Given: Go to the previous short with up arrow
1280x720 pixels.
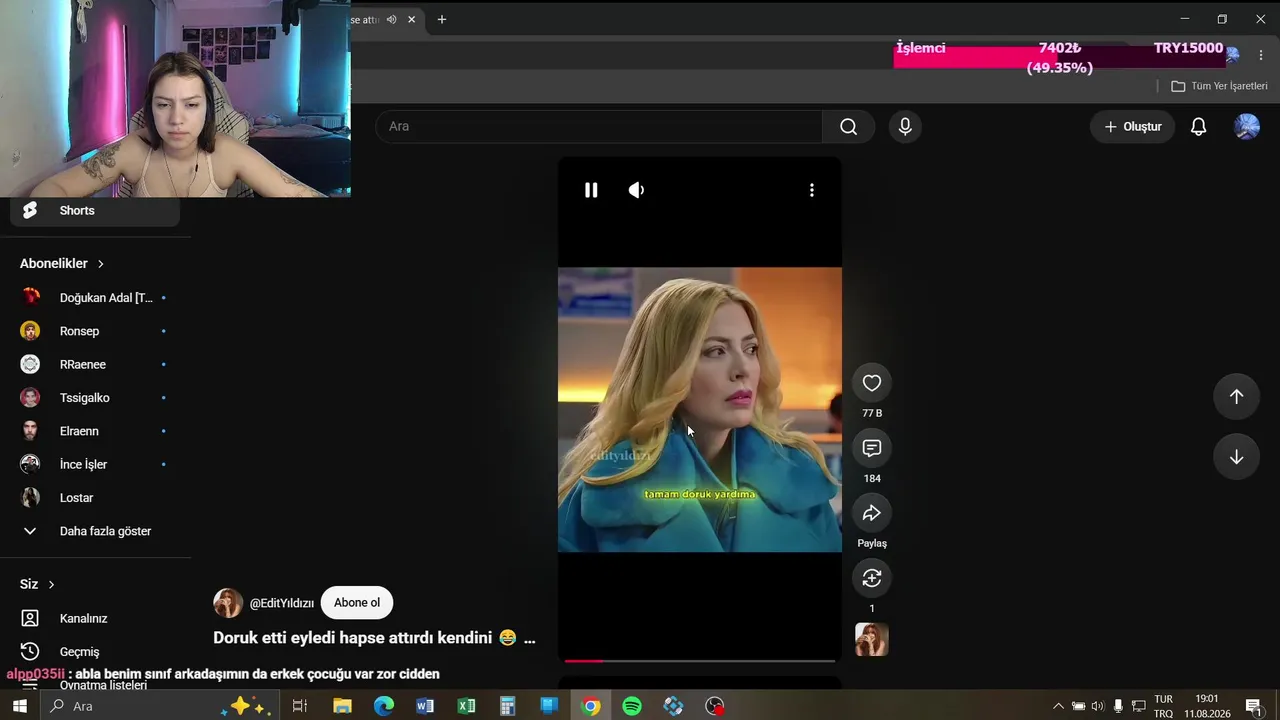Looking at the screenshot, I should tap(1236, 397).
